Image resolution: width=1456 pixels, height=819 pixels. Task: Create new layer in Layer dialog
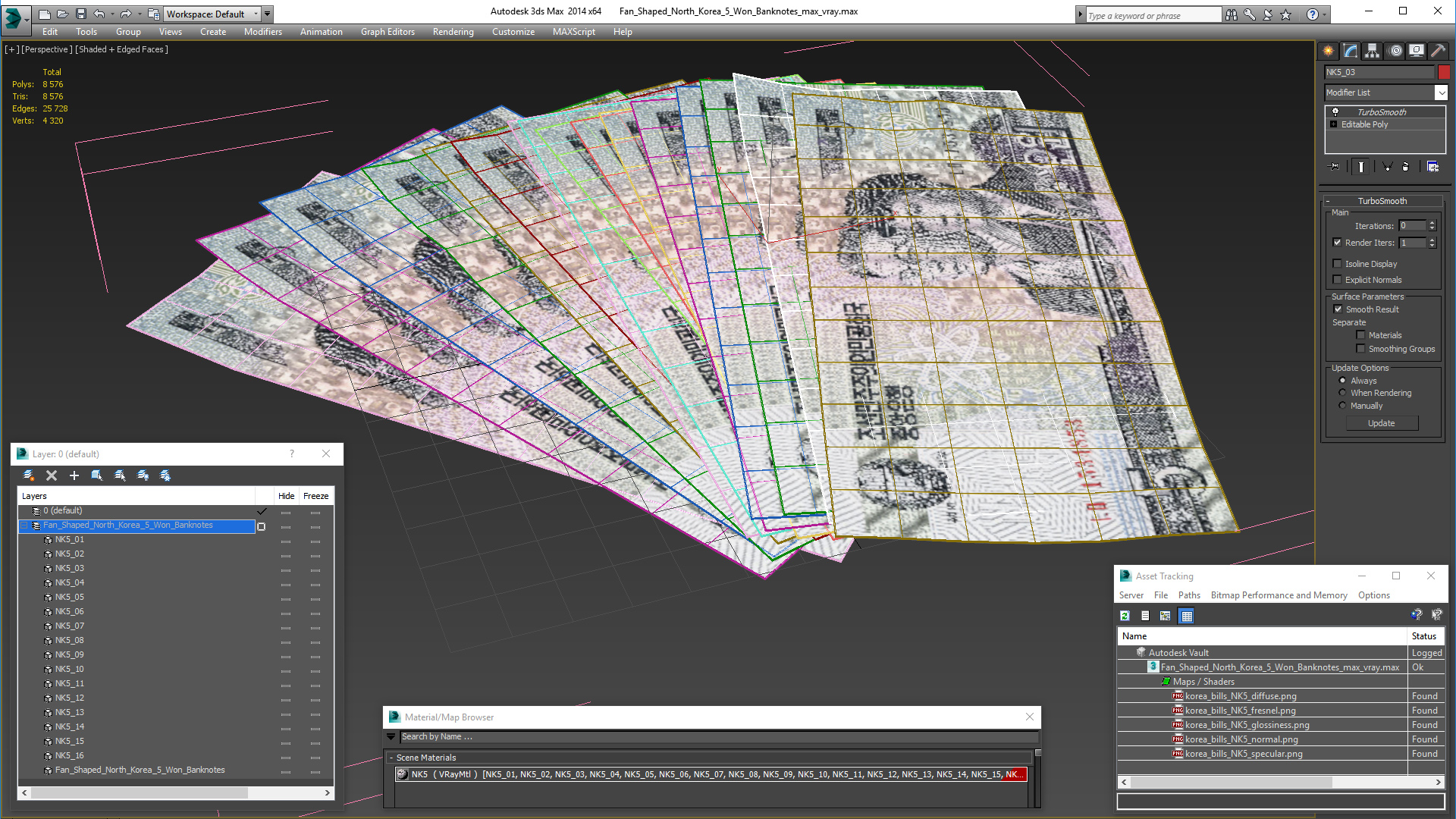tap(29, 475)
